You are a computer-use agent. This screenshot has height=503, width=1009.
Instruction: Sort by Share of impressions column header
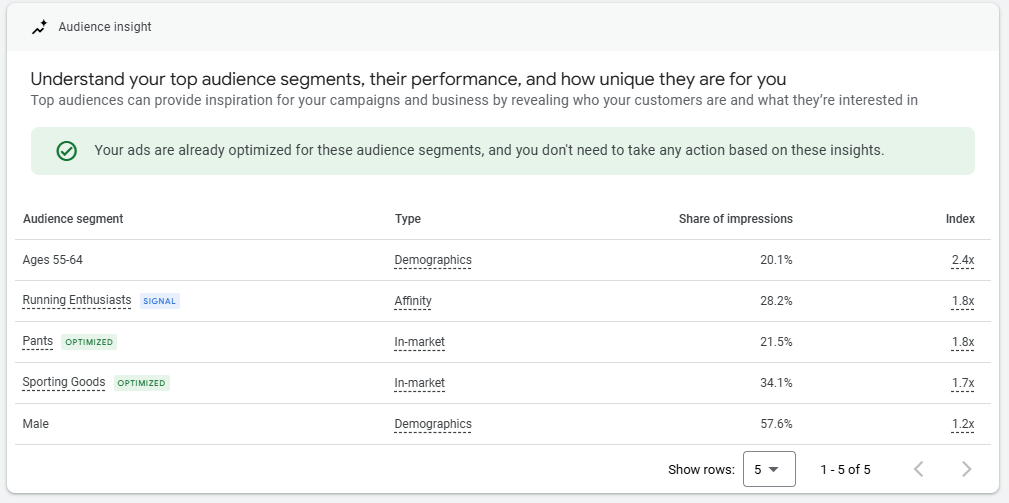coord(736,219)
